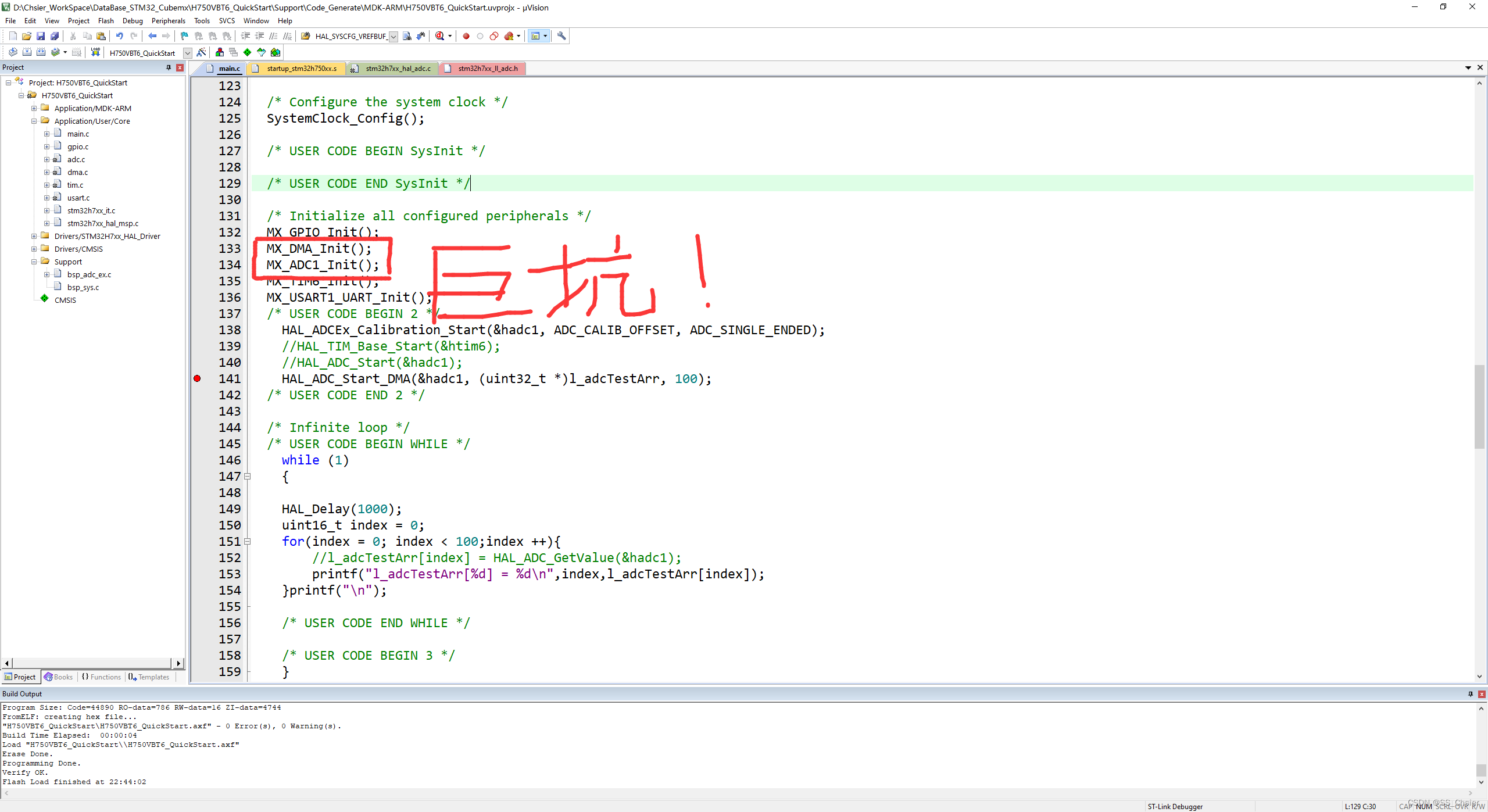Click the Manage Run-Time Environment green diamond icon
1488x812 pixels.
(247, 52)
